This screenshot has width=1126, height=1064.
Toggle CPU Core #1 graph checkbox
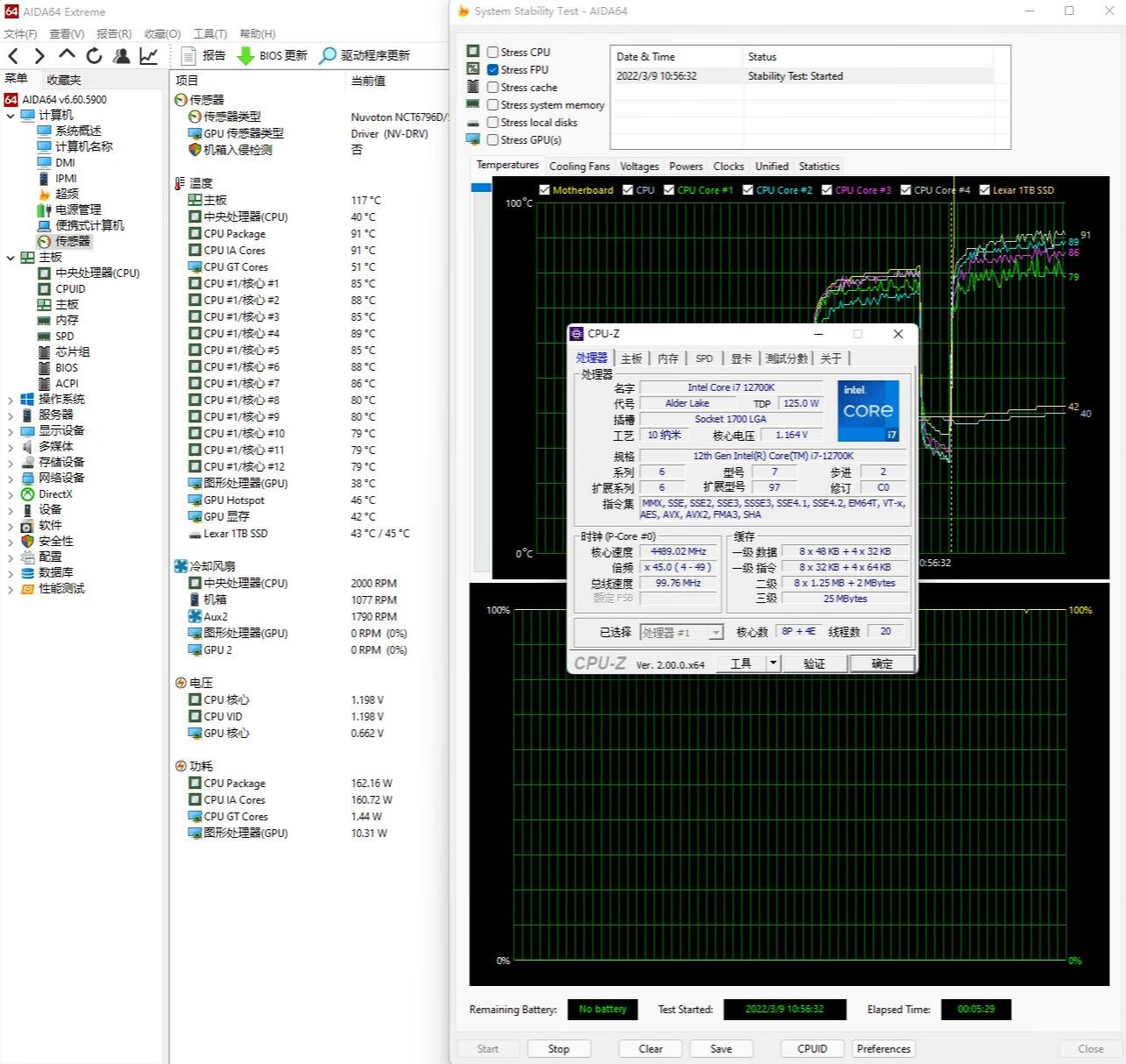(x=669, y=189)
